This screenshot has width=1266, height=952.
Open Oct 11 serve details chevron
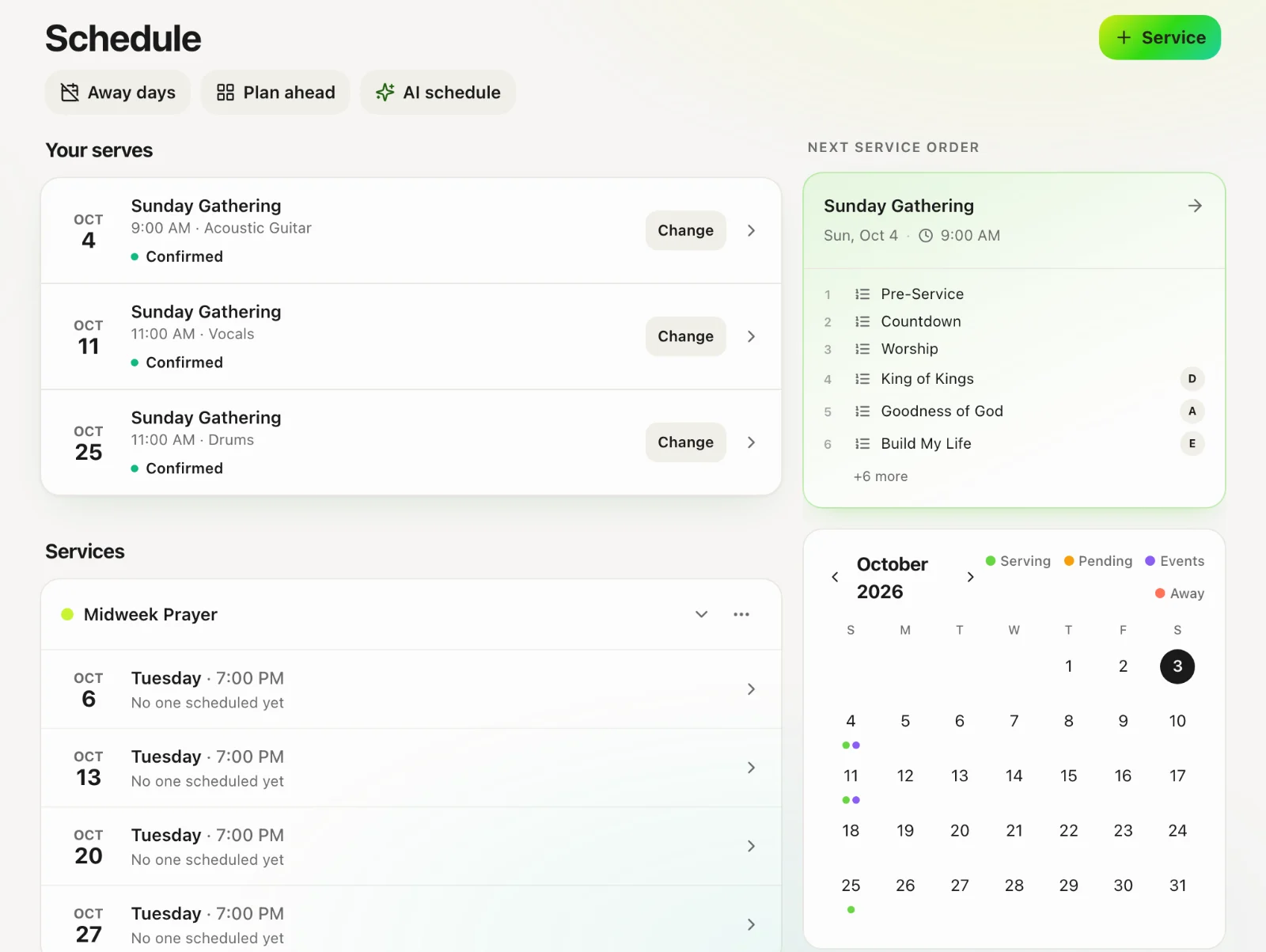tap(751, 336)
